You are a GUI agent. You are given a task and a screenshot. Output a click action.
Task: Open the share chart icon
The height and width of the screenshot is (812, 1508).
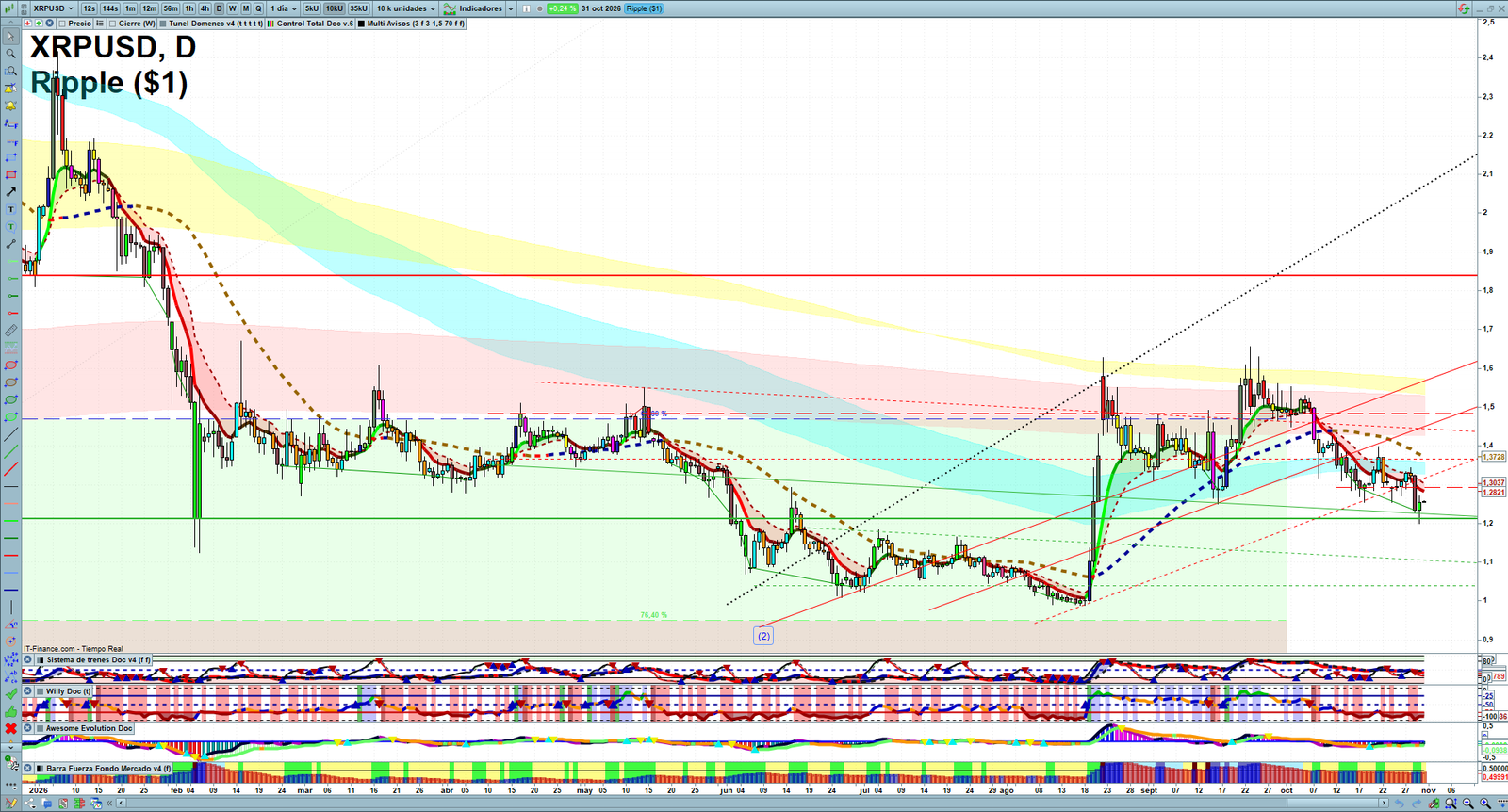[29, 803]
